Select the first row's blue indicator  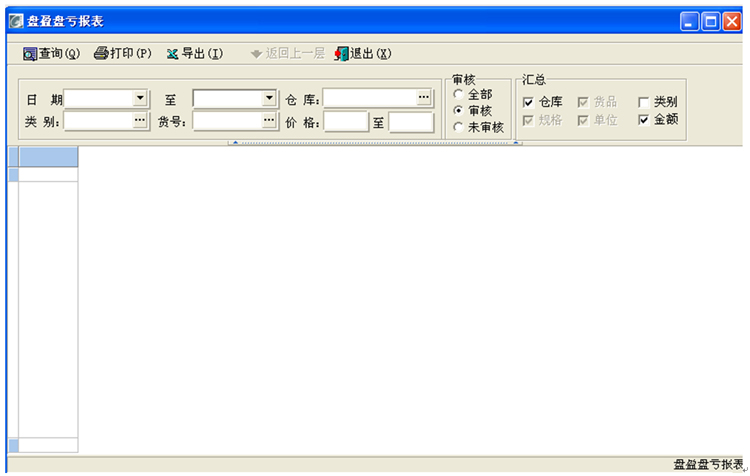tap(13, 175)
